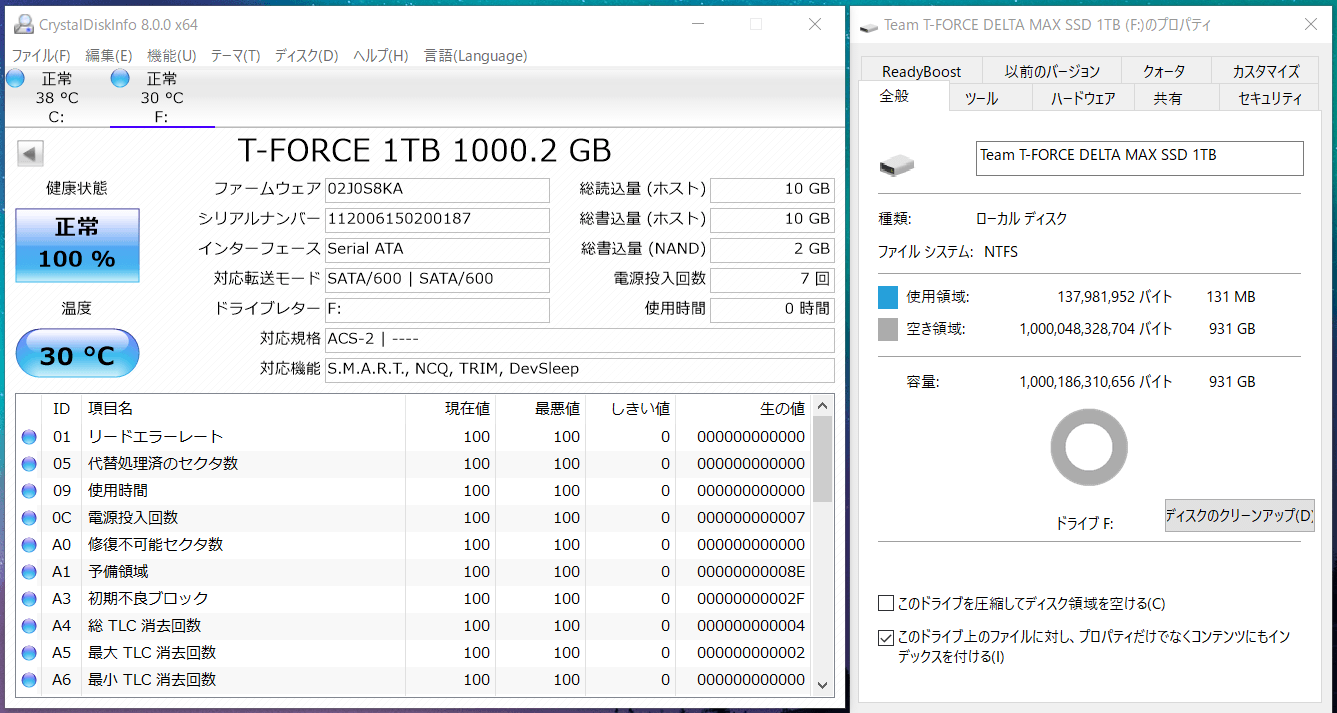
Task: Open the ディスク(D) menu
Action: [x=306, y=56]
